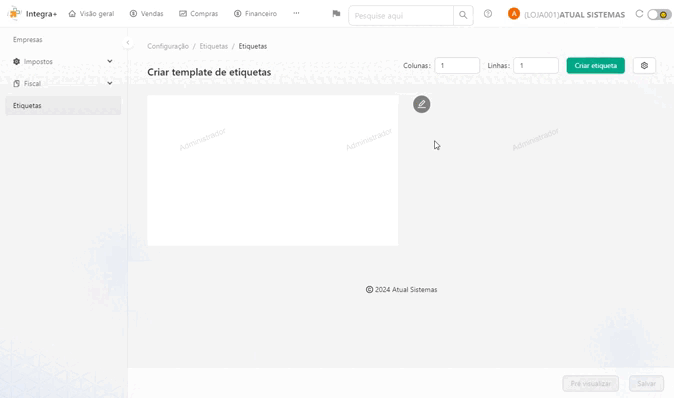674x398 pixels.
Task: Open the (LOJA001)ATUAL SISTEMAS account label
Action: coord(574,15)
